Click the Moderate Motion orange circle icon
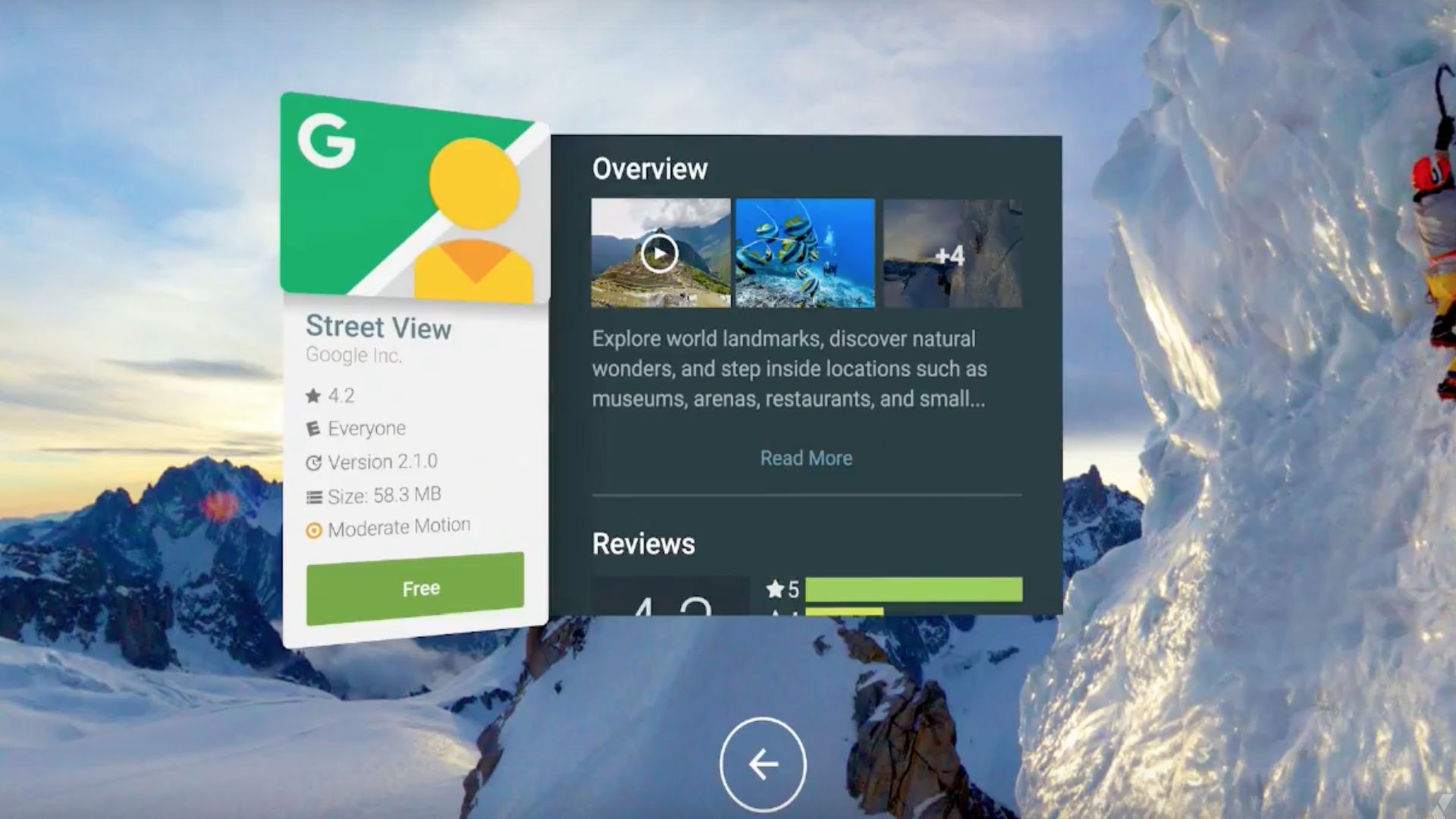Image resolution: width=1456 pixels, height=819 pixels. pos(314,531)
